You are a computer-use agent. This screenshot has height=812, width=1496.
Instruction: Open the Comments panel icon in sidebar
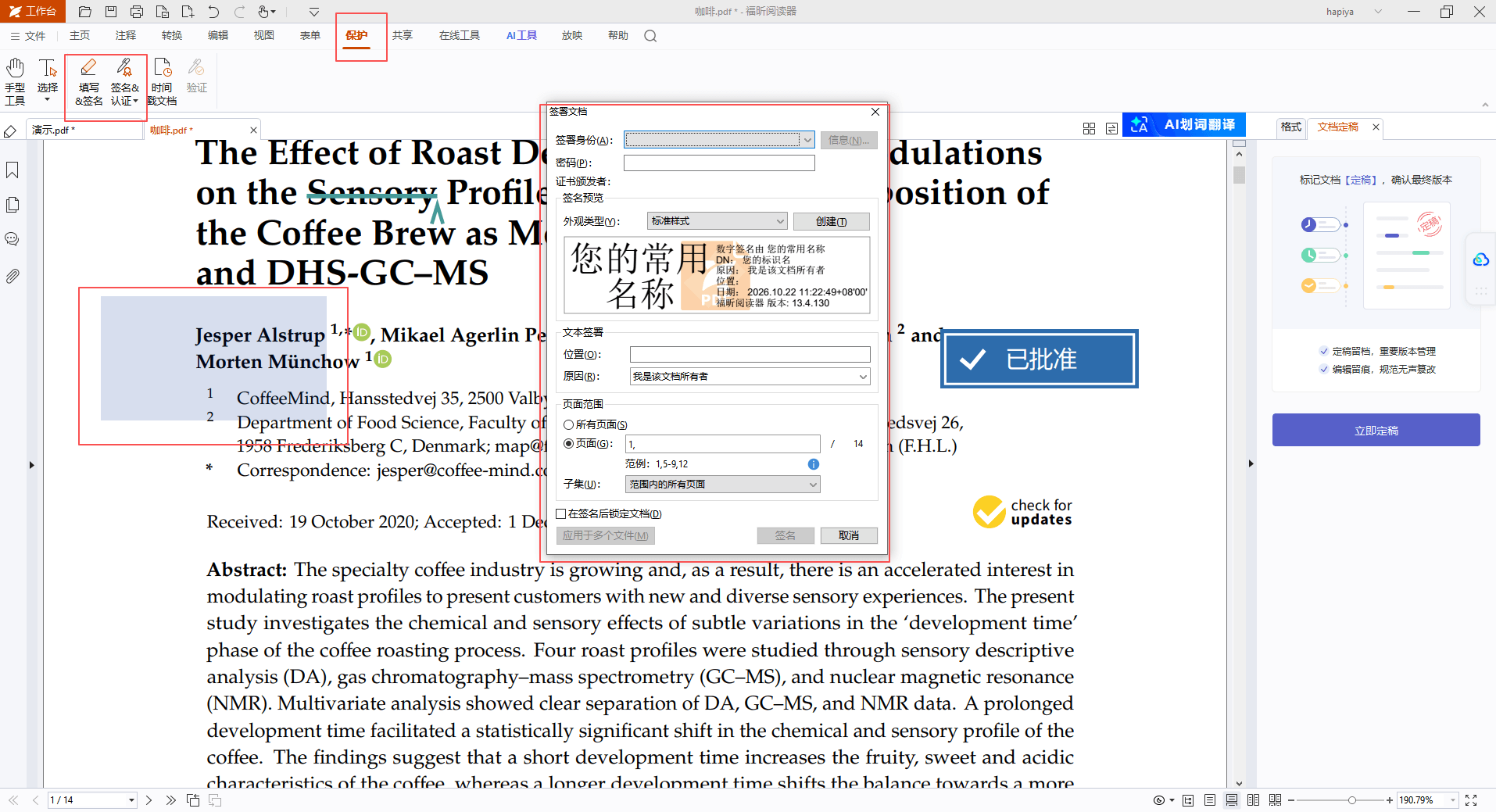13,239
